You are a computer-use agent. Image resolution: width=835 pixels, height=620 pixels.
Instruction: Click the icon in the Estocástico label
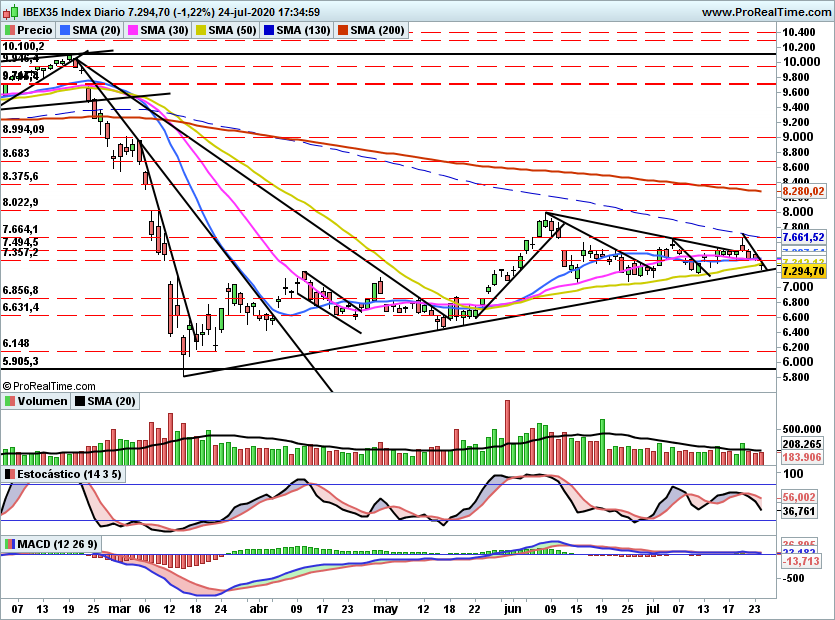pyautogui.click(x=10, y=474)
